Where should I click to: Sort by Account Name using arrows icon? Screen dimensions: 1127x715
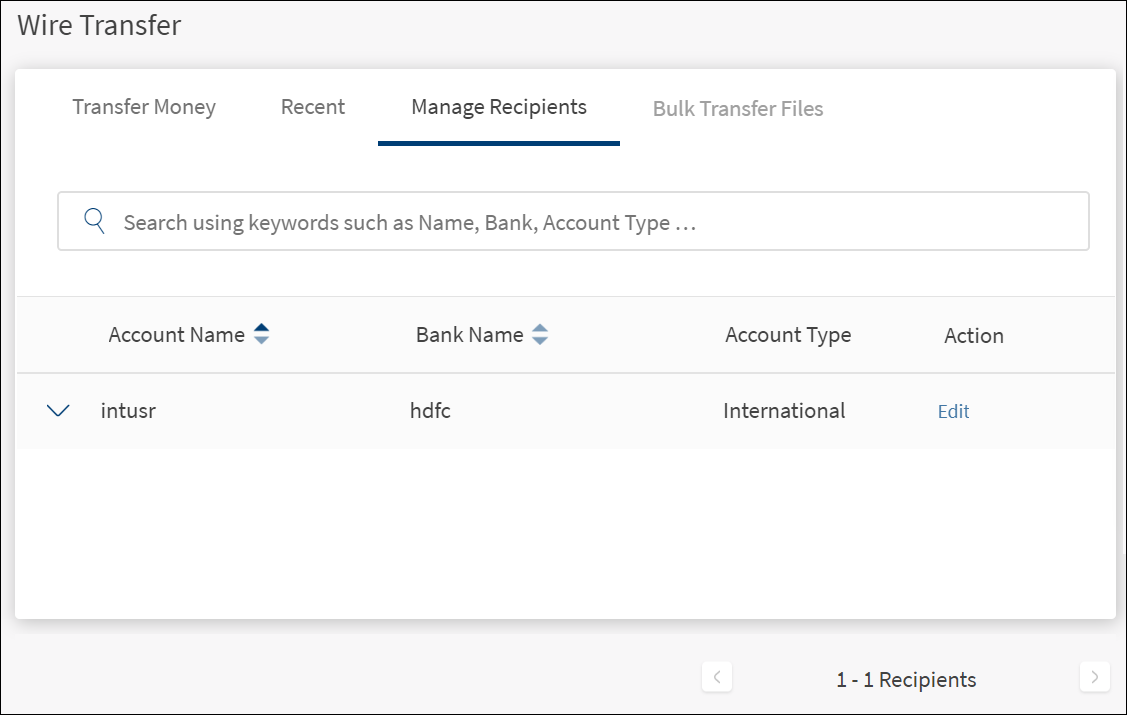point(261,335)
